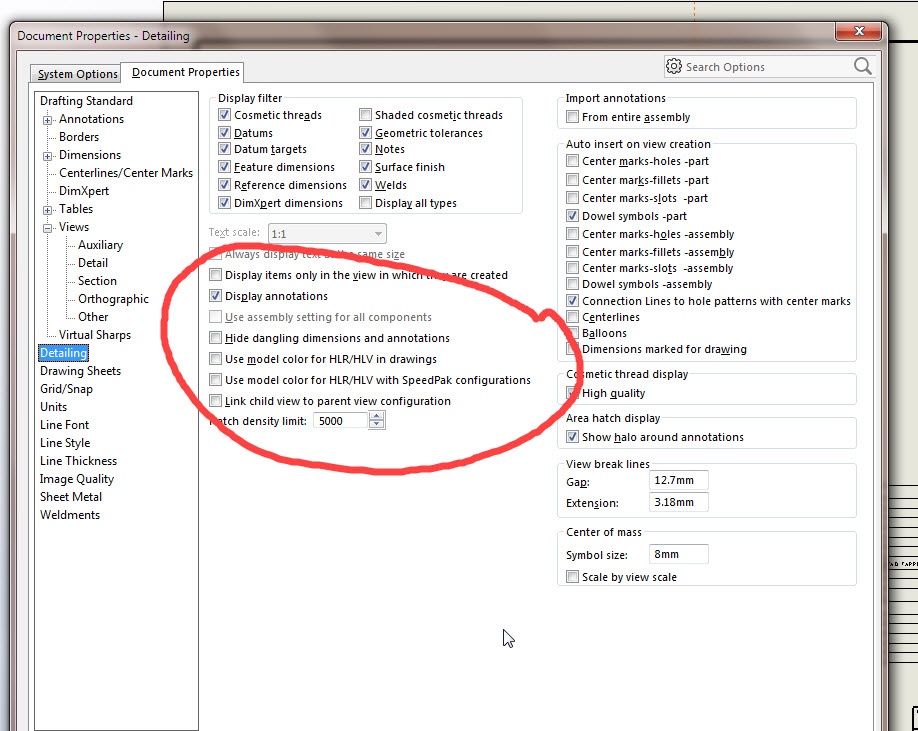The height and width of the screenshot is (731, 918).
Task: Expand the Tables tree node
Action: (47, 210)
